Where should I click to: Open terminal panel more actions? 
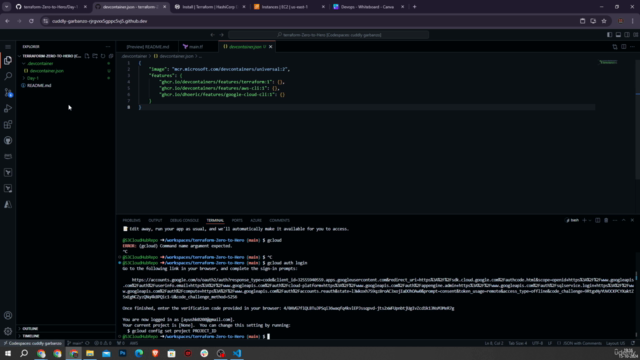[x=615, y=220]
